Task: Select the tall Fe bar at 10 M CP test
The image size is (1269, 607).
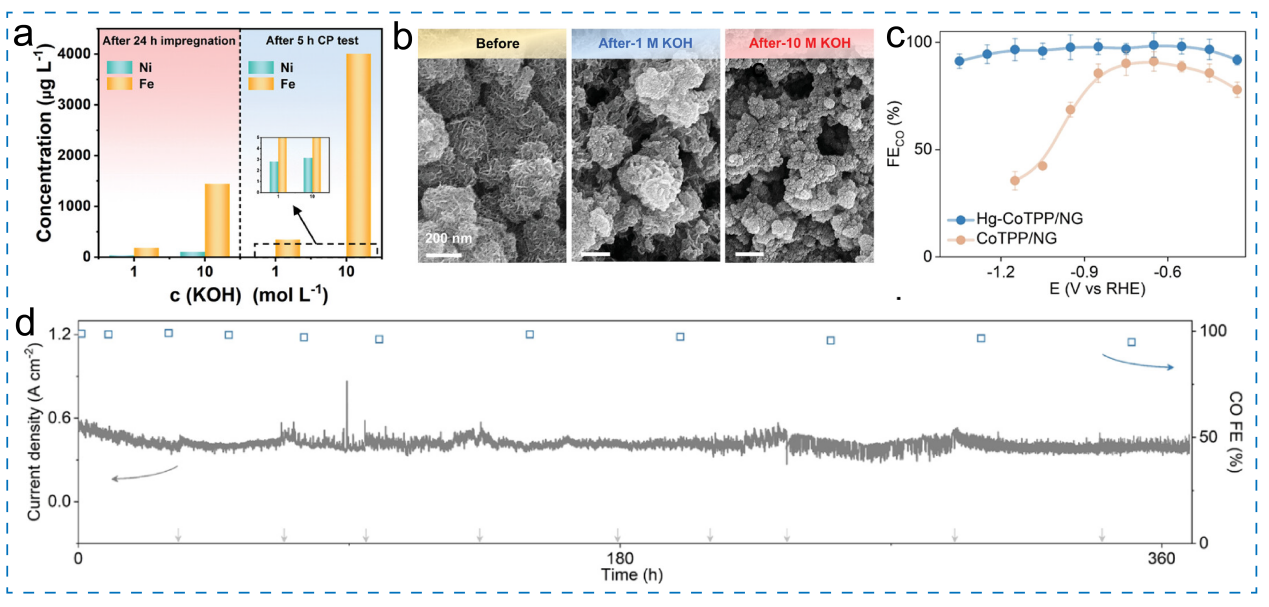Action: tap(357, 156)
